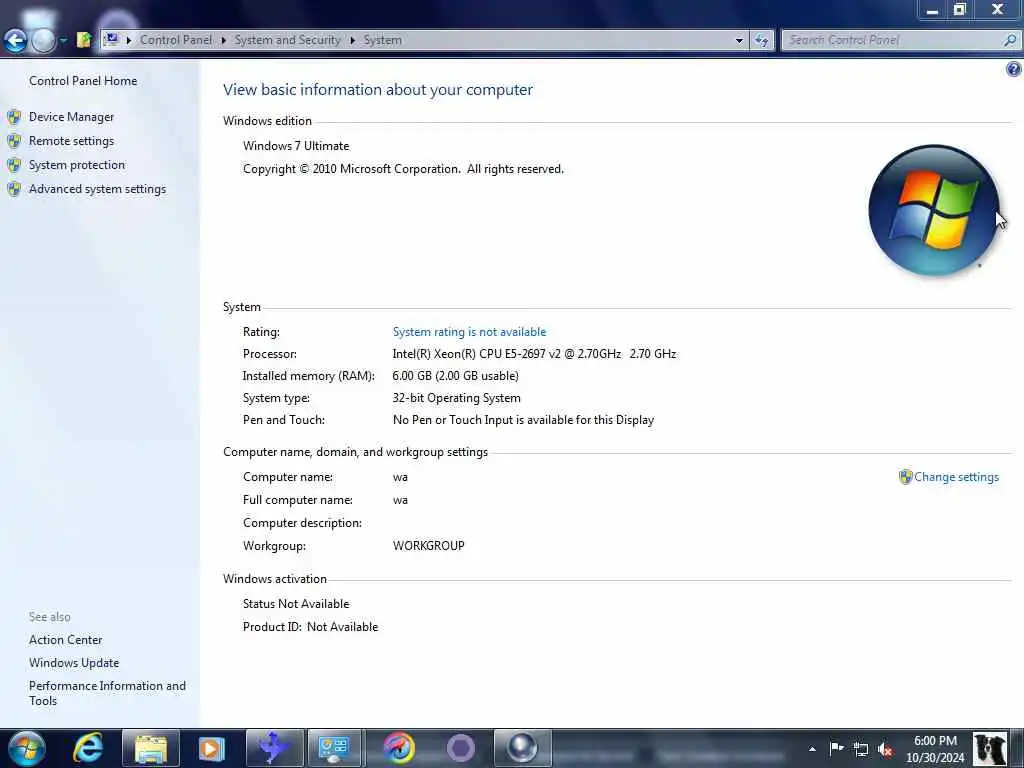Open the recent pages dropdown arrow
Viewport: 1024px width, 768px height.
pos(63,40)
